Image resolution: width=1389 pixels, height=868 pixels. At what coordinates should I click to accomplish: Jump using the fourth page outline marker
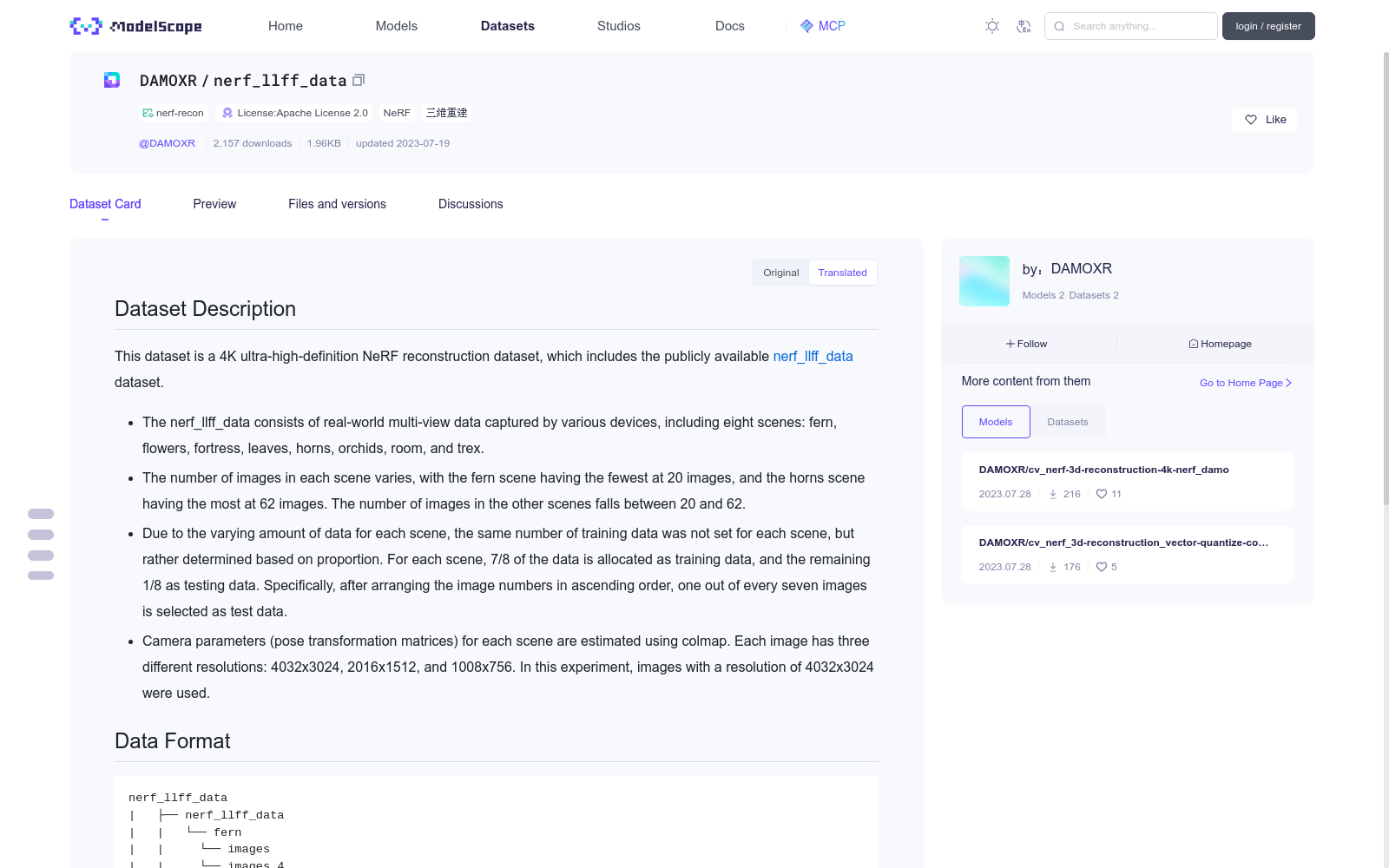[x=41, y=575]
